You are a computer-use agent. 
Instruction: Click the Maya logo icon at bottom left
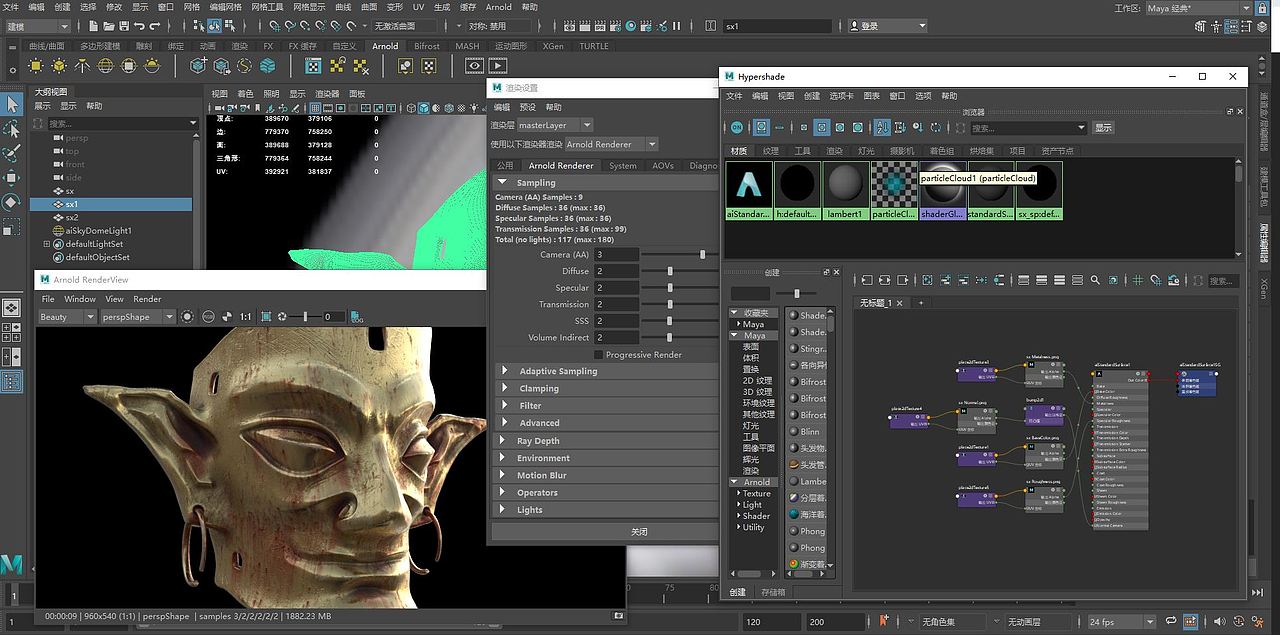(12, 564)
